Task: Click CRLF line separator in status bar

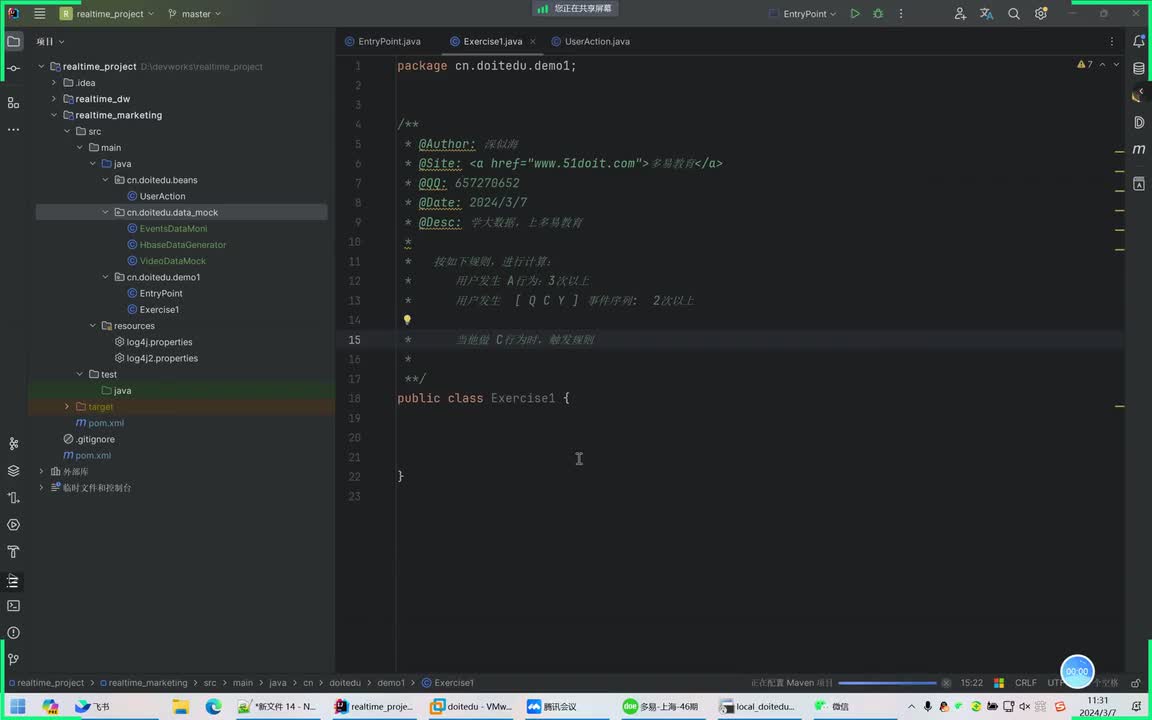Action: tap(1026, 683)
